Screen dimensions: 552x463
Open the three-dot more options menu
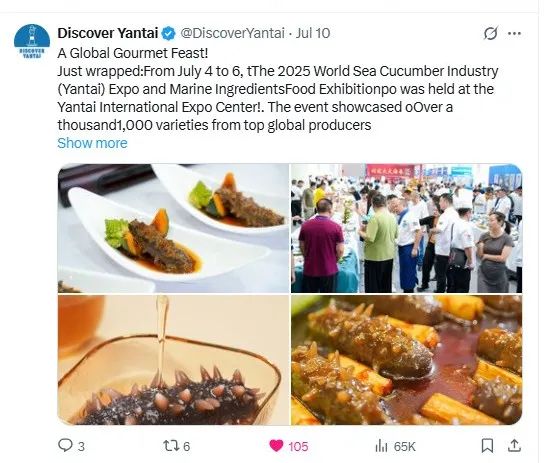click(514, 33)
